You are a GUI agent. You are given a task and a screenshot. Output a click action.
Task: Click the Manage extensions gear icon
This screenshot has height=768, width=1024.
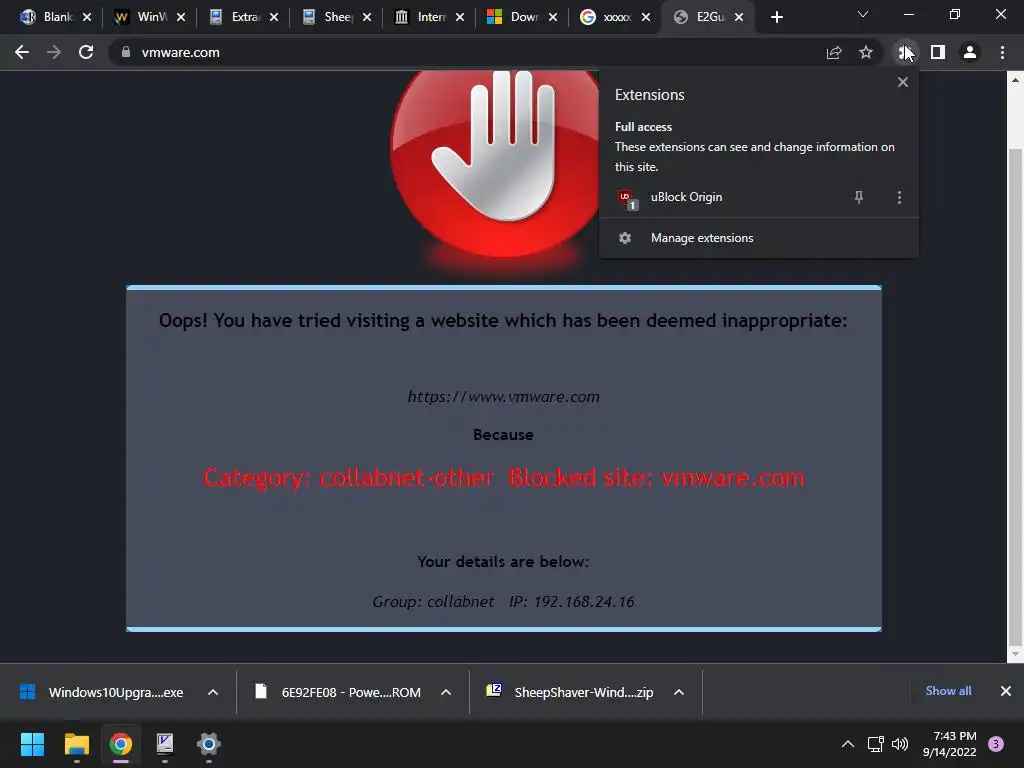coord(625,238)
